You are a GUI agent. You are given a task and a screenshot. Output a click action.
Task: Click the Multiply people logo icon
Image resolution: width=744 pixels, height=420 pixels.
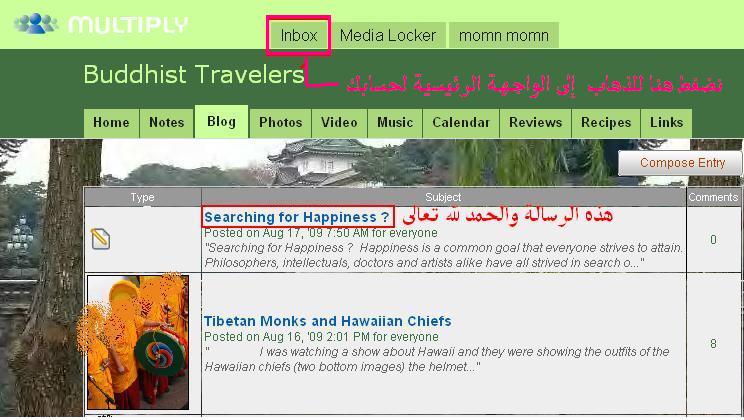coord(36,23)
